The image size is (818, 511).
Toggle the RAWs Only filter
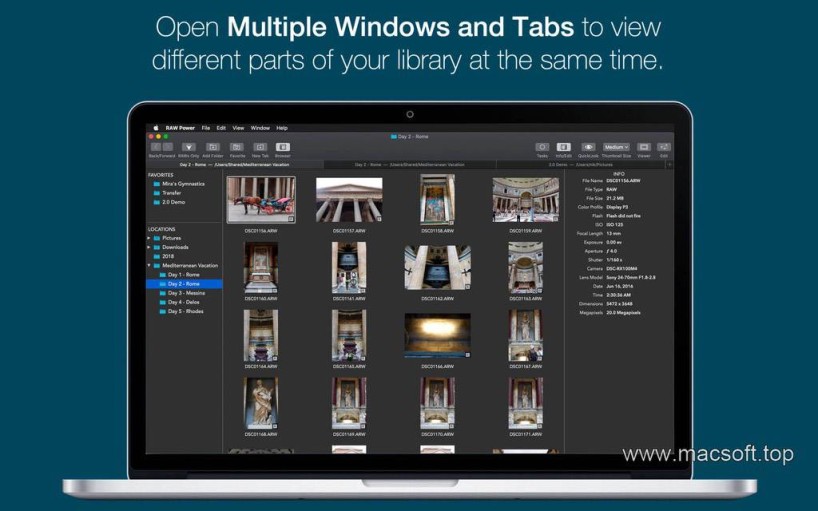pos(188,147)
